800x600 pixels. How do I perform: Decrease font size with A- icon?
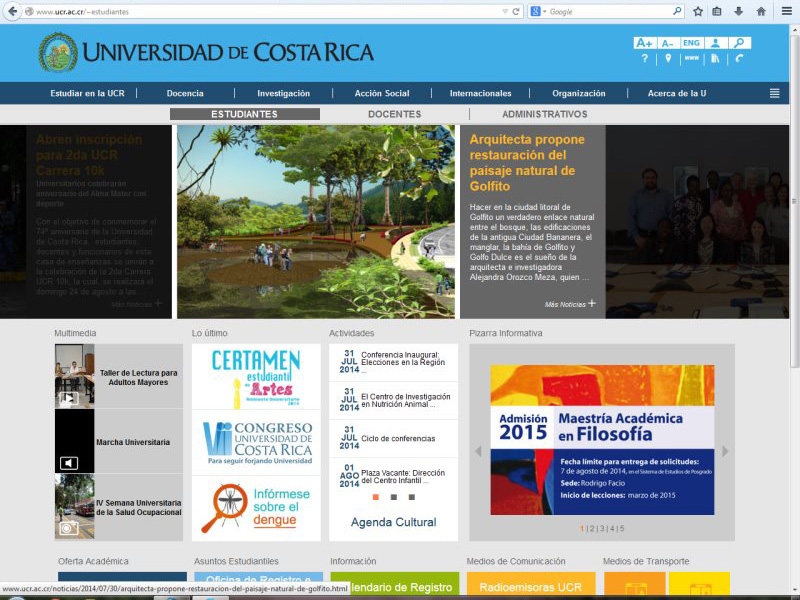(668, 43)
